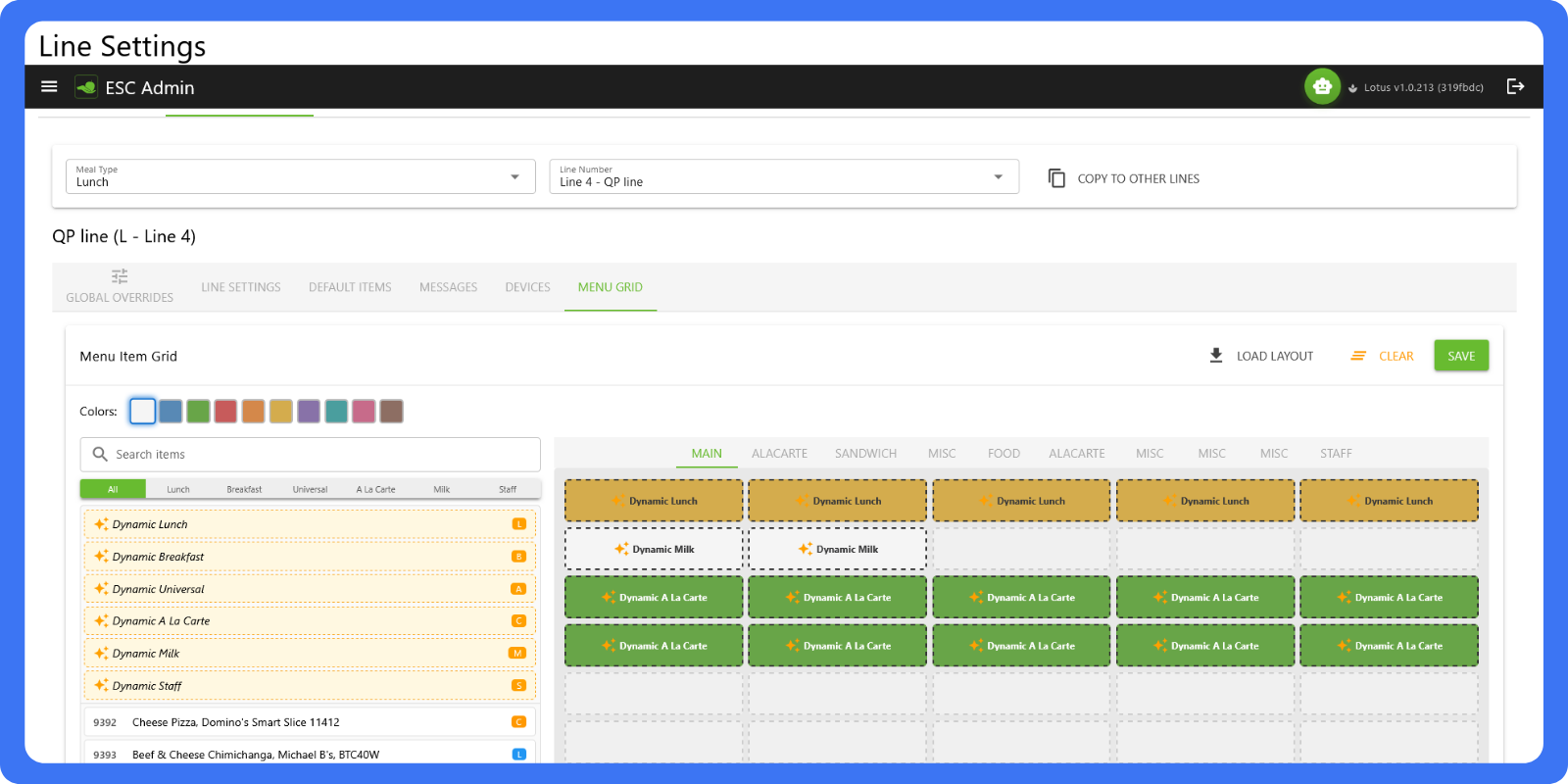
Task: Select the A La Carte item filter
Action: coord(376,489)
